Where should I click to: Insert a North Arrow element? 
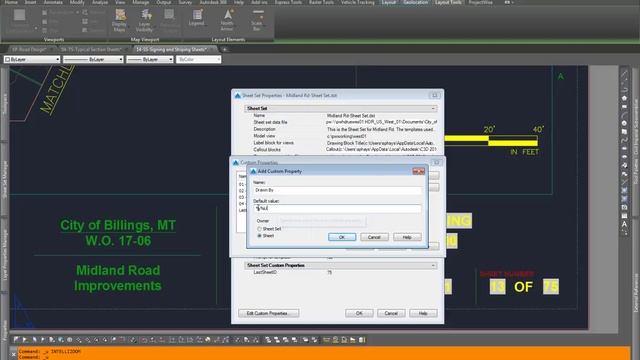227,20
